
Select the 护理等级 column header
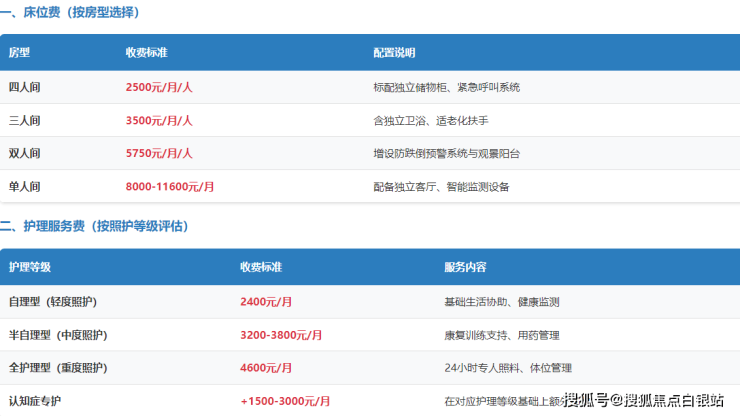29,268
